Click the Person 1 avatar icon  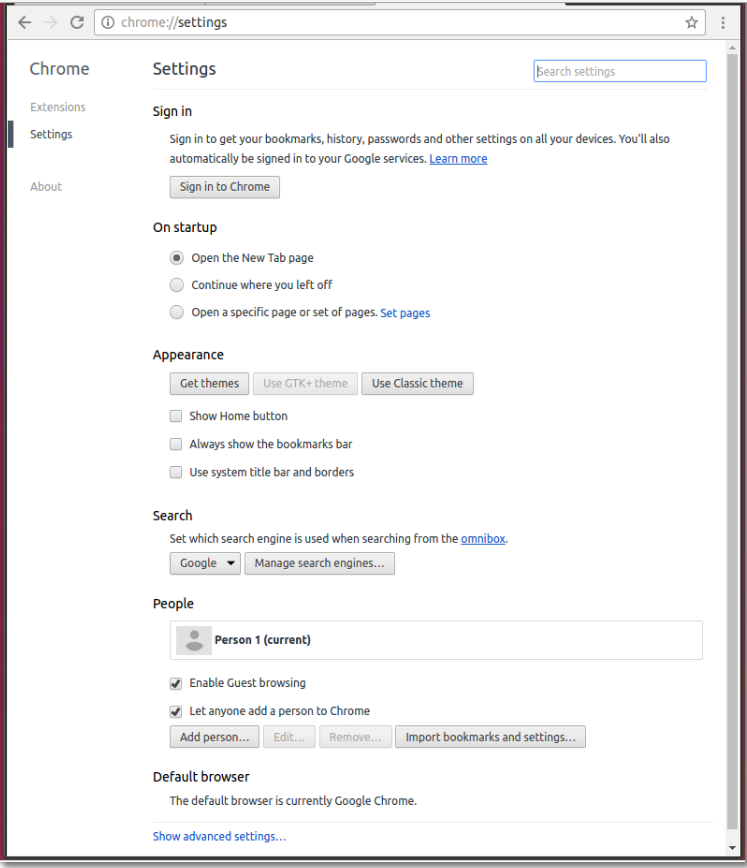pyautogui.click(x=194, y=640)
